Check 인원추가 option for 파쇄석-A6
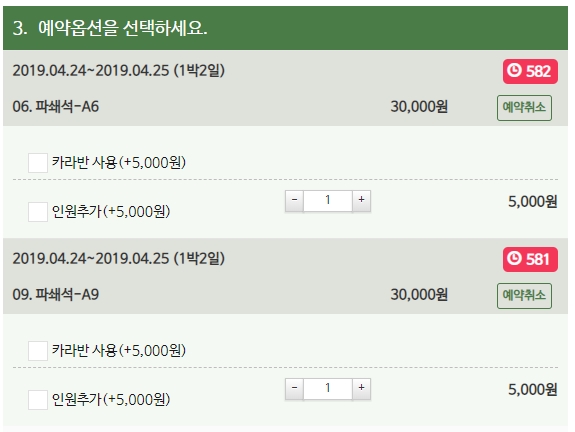The height and width of the screenshot is (432, 575). click(x=38, y=212)
